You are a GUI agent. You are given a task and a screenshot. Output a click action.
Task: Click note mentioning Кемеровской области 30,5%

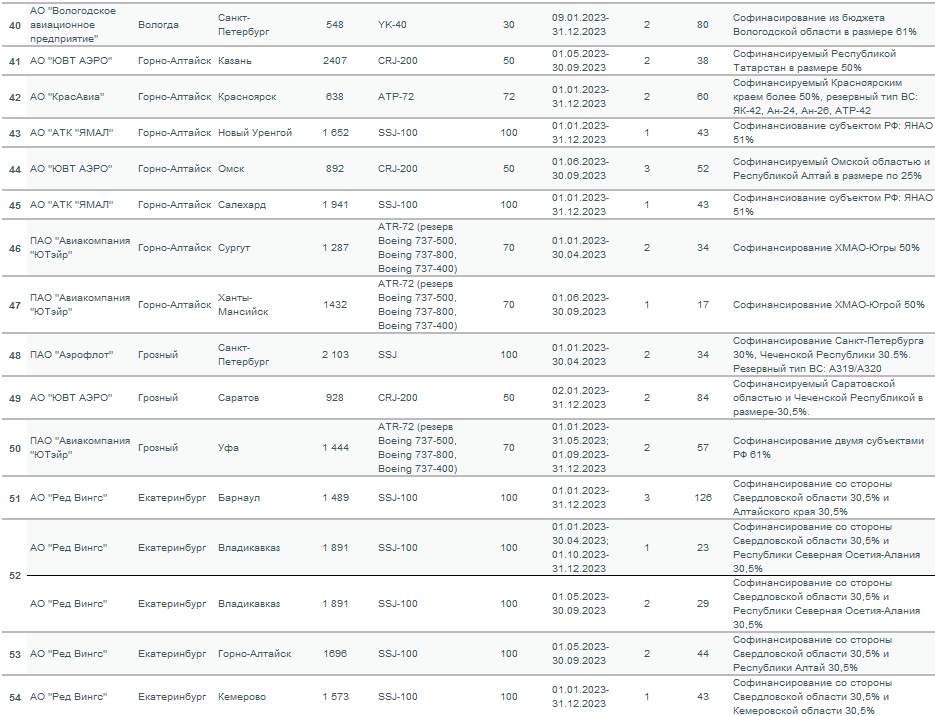click(813, 697)
